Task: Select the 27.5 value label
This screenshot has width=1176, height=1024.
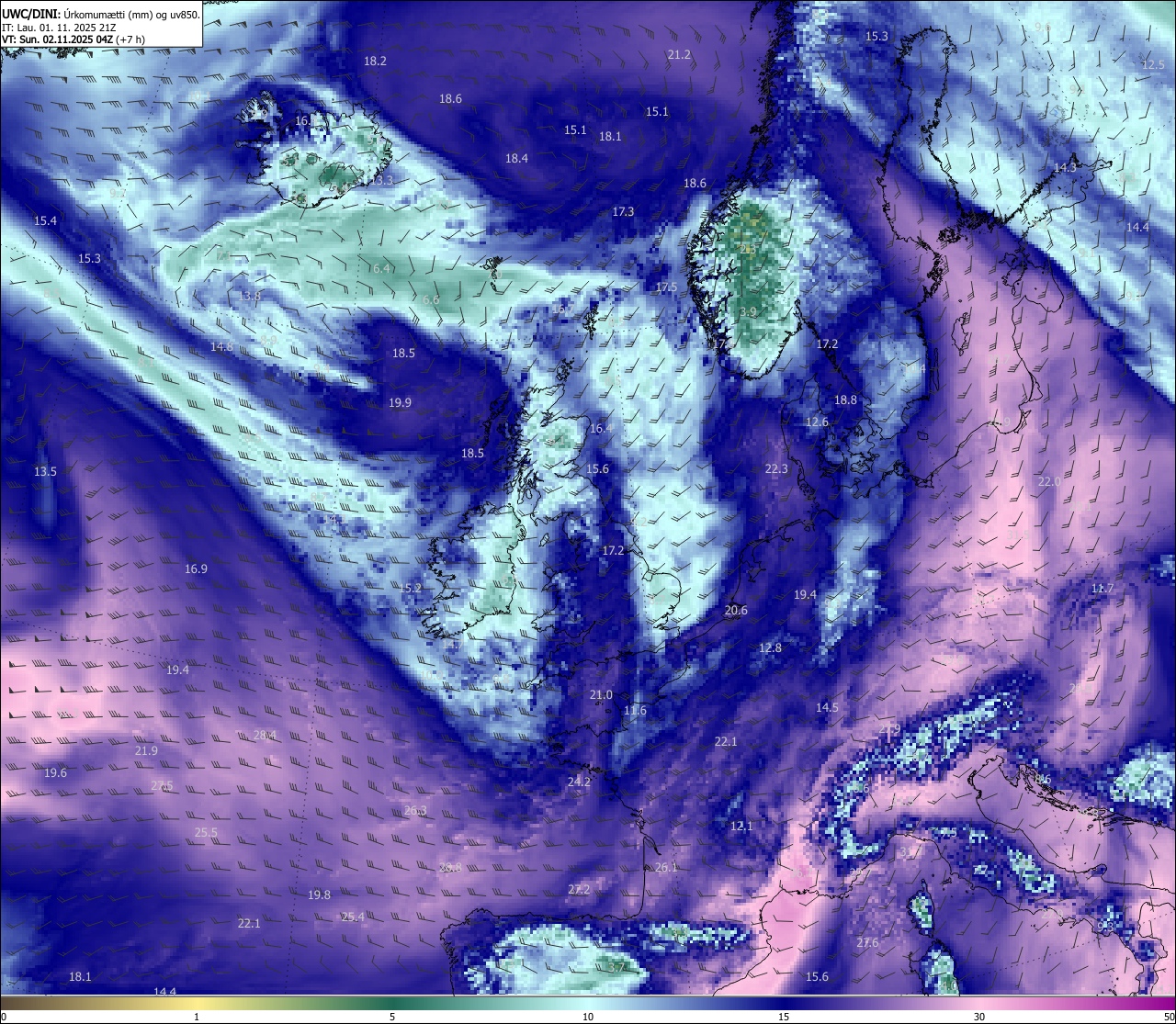Action: pos(162,785)
